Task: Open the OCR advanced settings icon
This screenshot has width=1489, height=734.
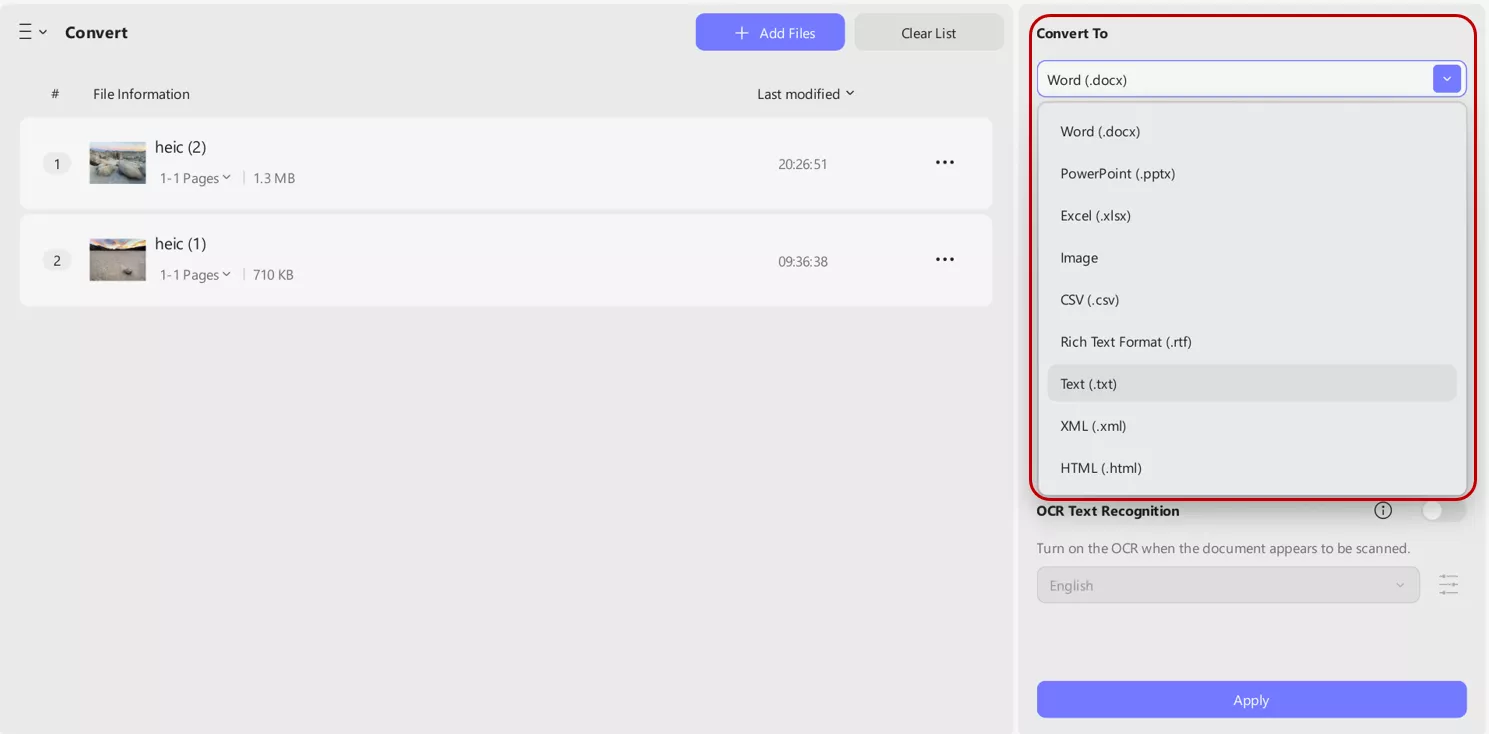Action: tap(1448, 585)
